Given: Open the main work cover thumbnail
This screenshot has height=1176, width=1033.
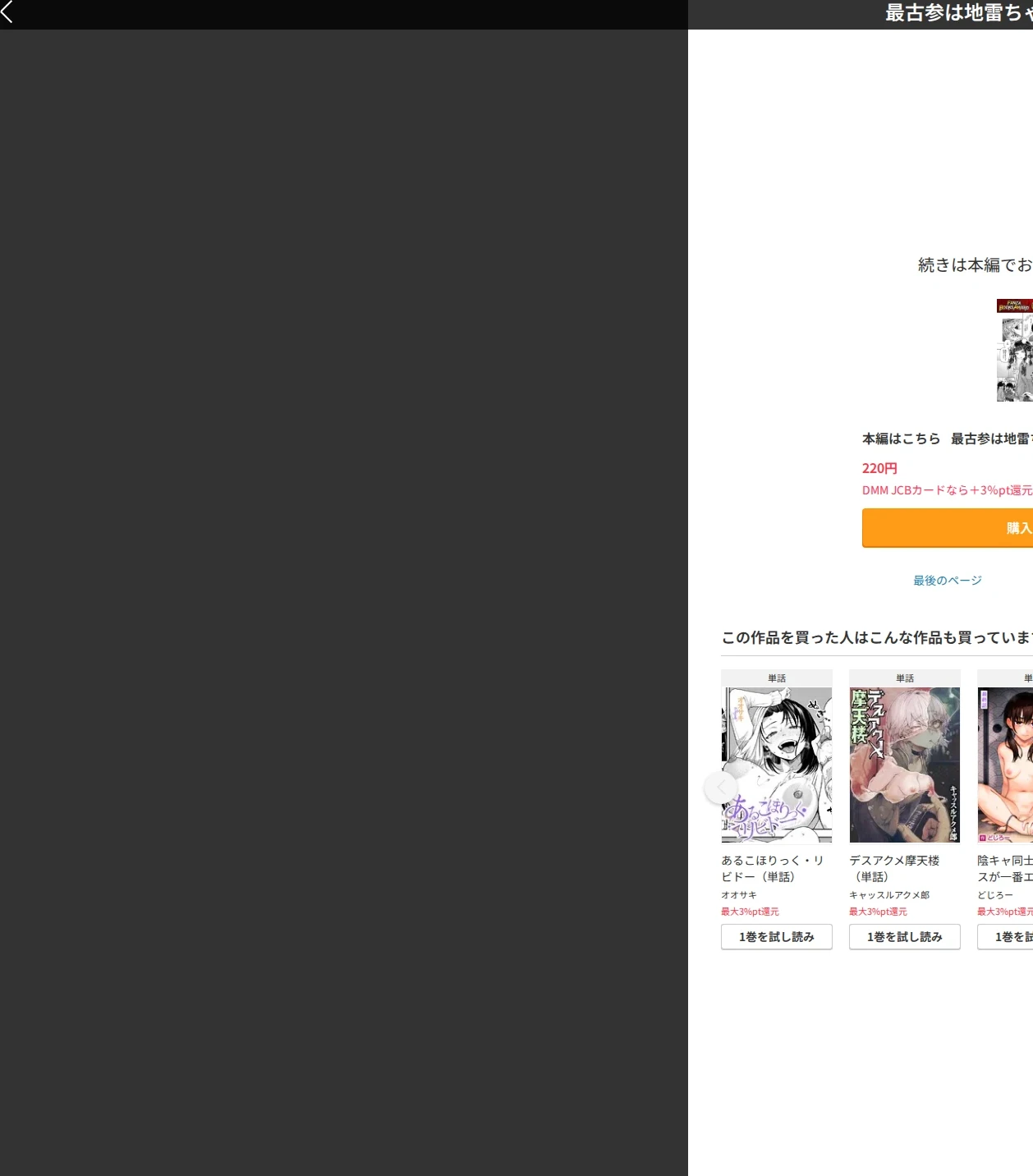Looking at the screenshot, I should click(x=1015, y=351).
